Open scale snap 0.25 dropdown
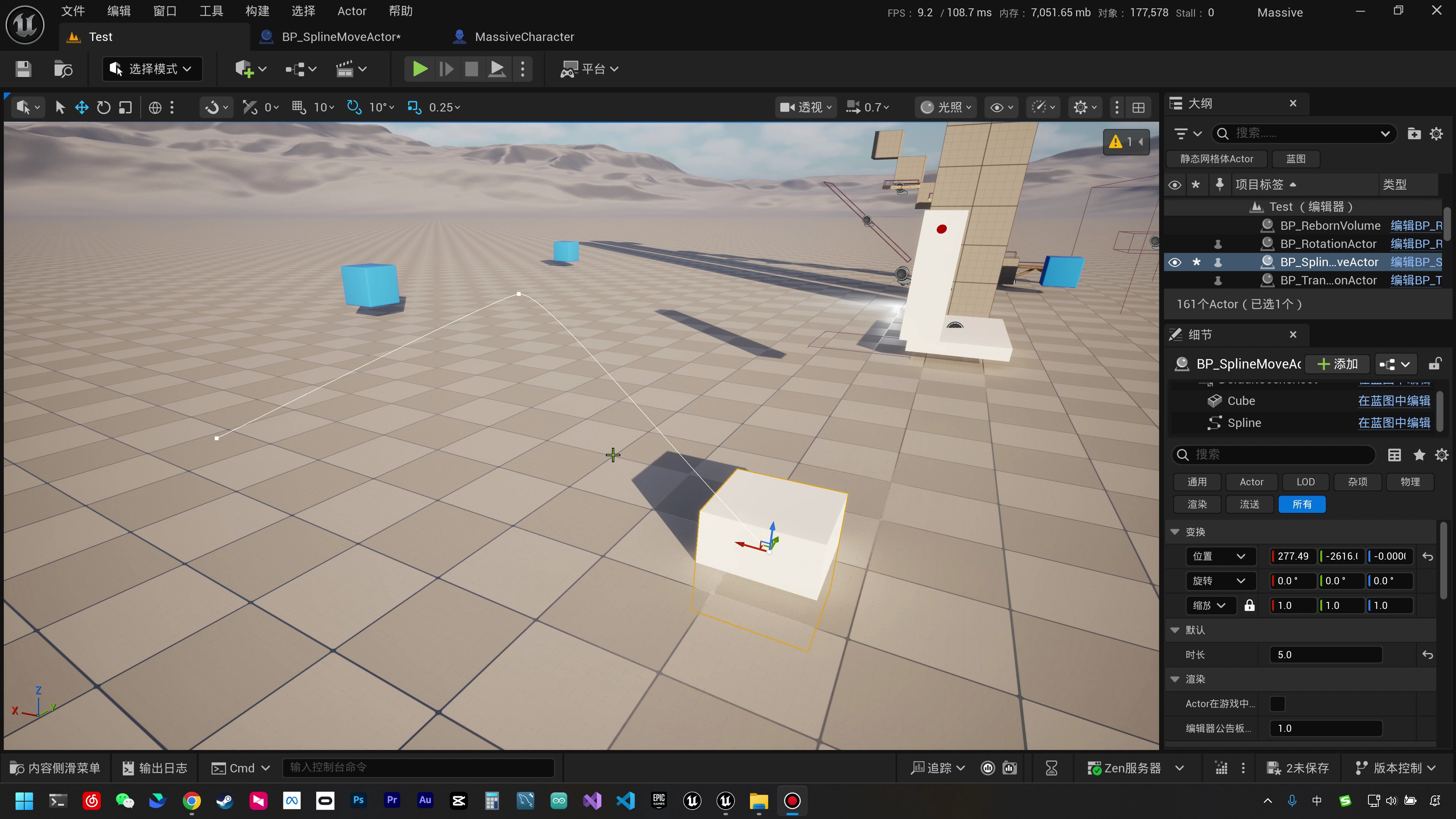Image resolution: width=1456 pixels, height=819 pixels. tap(445, 107)
